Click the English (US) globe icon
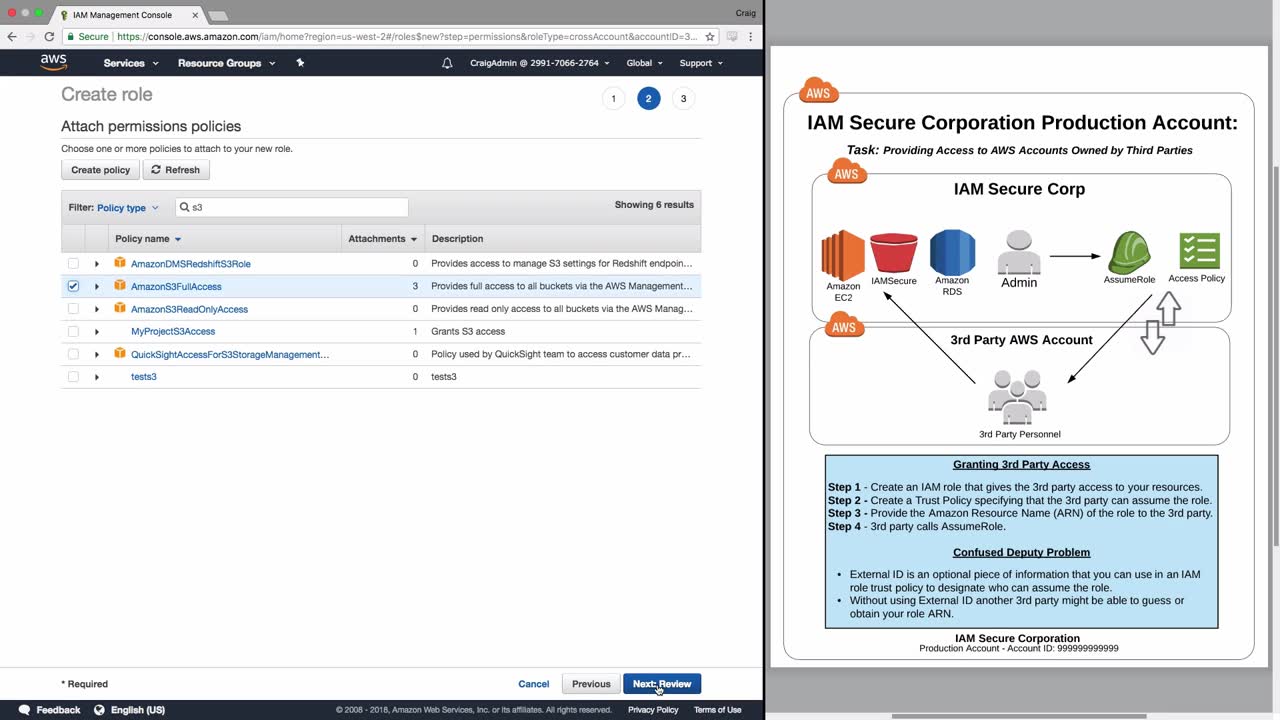Image resolution: width=1280 pixels, height=720 pixels. tap(99, 710)
